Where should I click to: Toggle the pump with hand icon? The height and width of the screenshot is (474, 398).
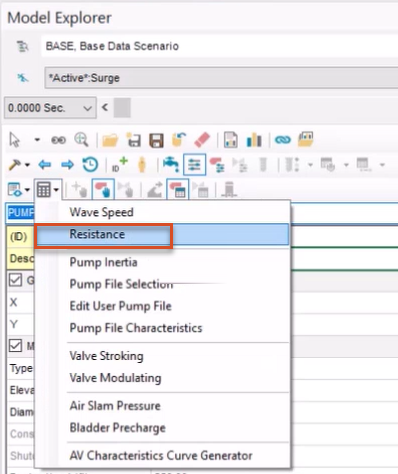coord(103,190)
